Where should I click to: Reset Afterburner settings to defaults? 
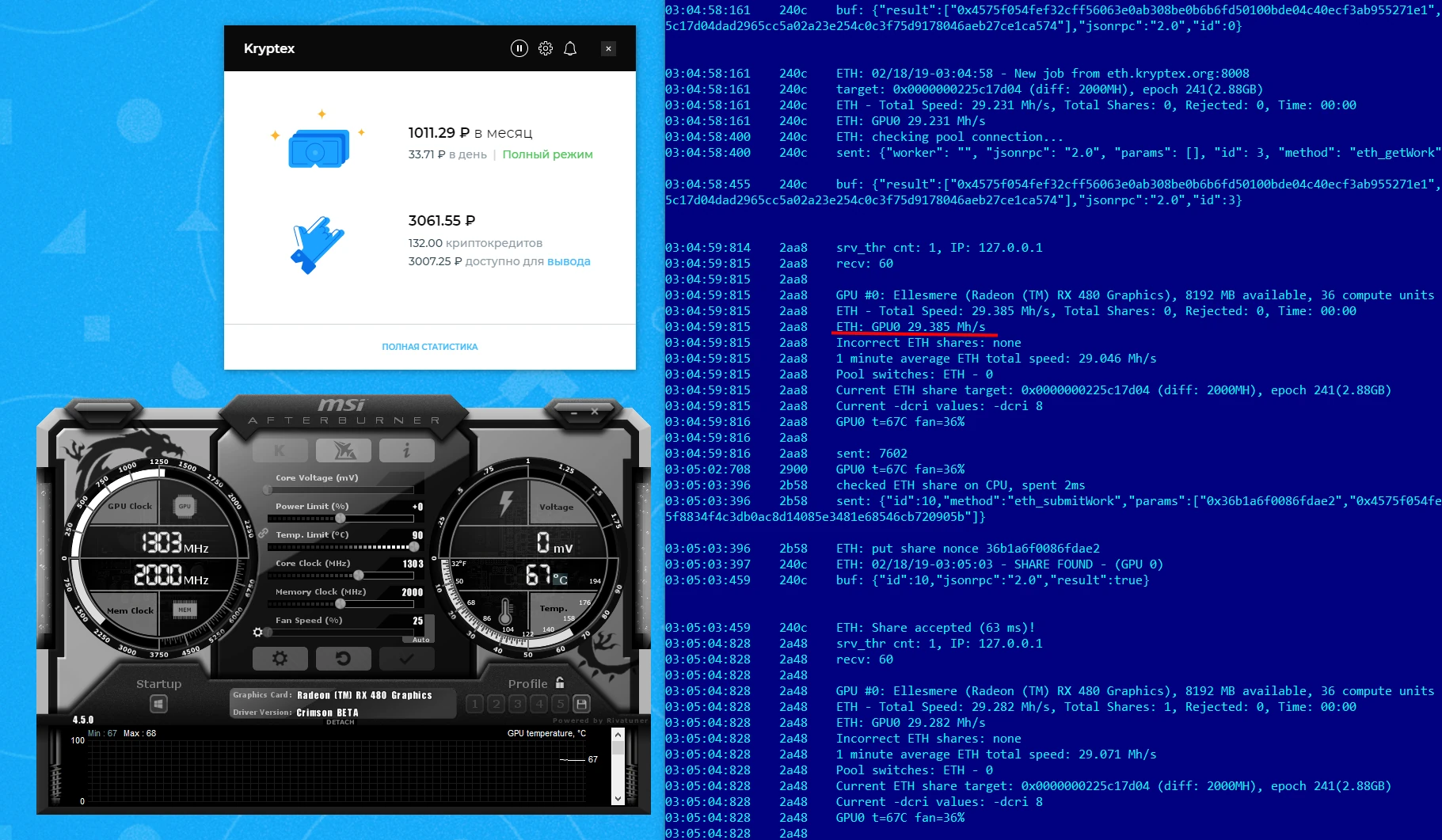tap(343, 658)
